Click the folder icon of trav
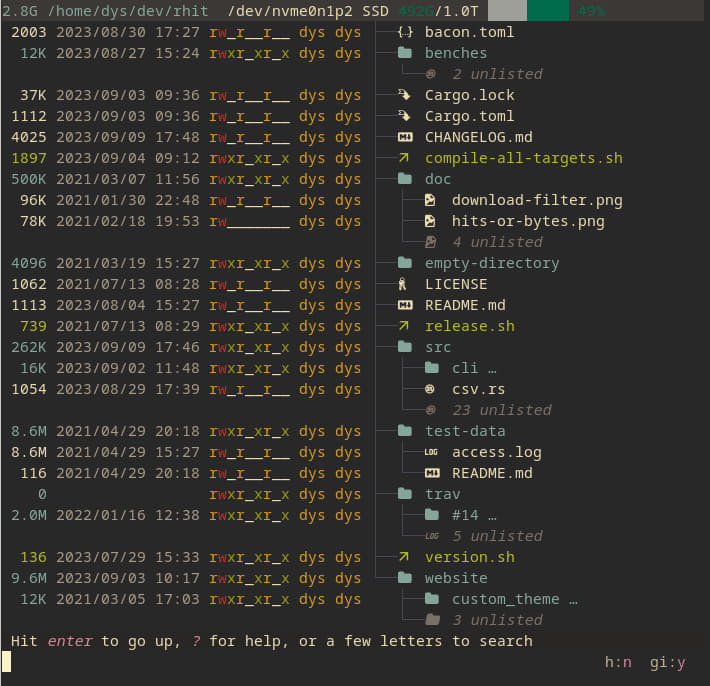 pos(405,494)
